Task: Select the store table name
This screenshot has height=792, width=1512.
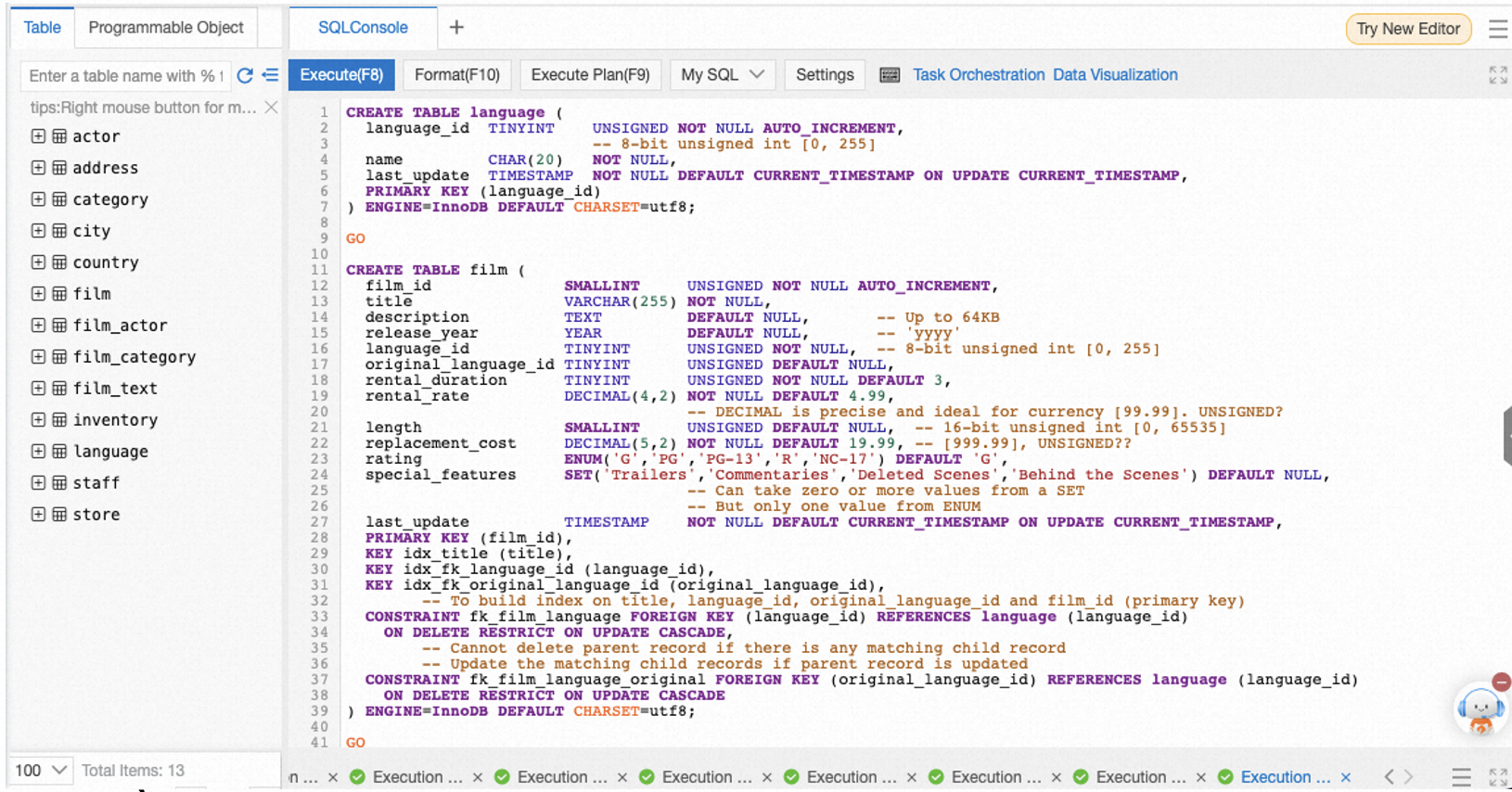Action: coord(96,515)
